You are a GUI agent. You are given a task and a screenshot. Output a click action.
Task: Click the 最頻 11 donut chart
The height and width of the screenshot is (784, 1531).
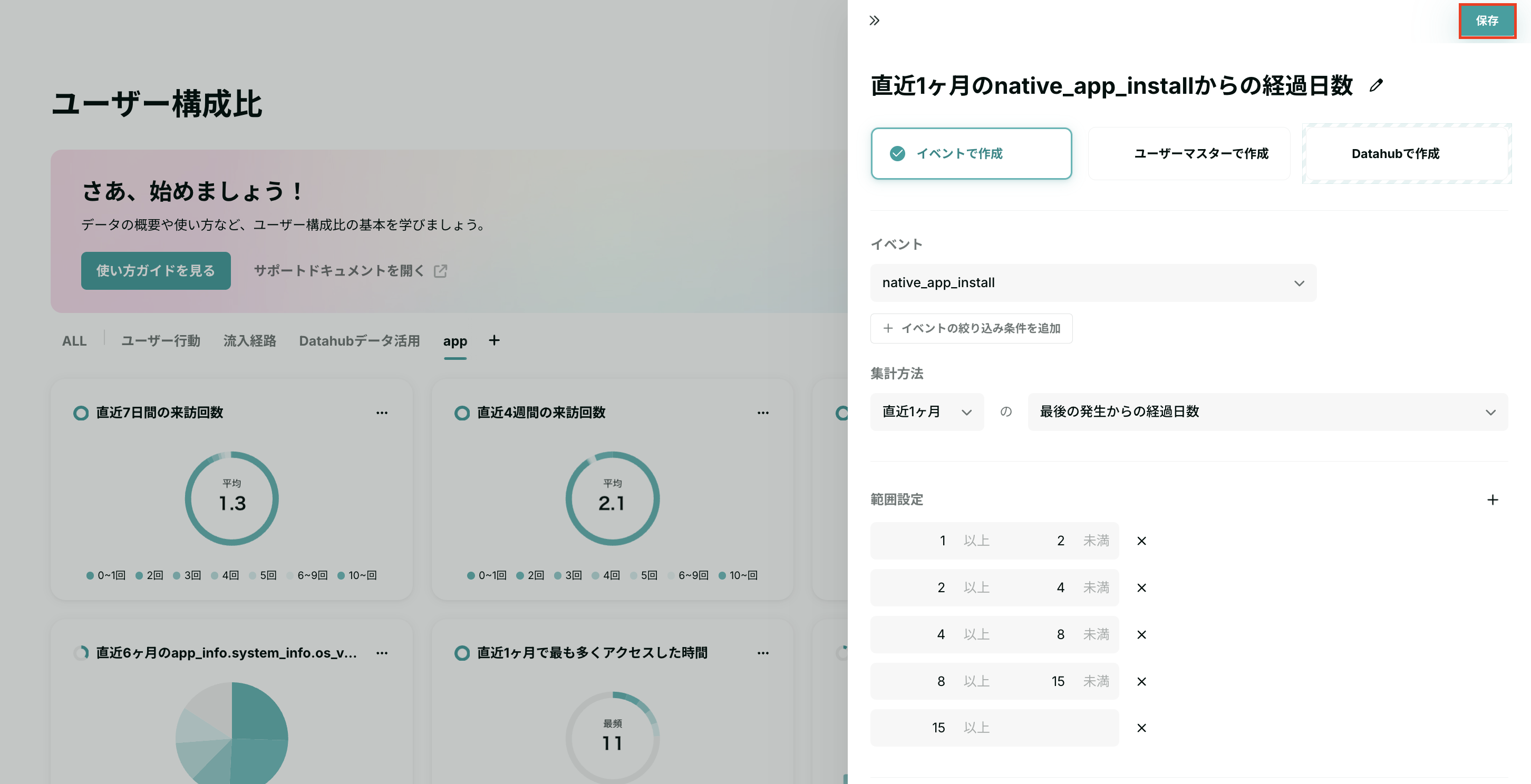[612, 737]
